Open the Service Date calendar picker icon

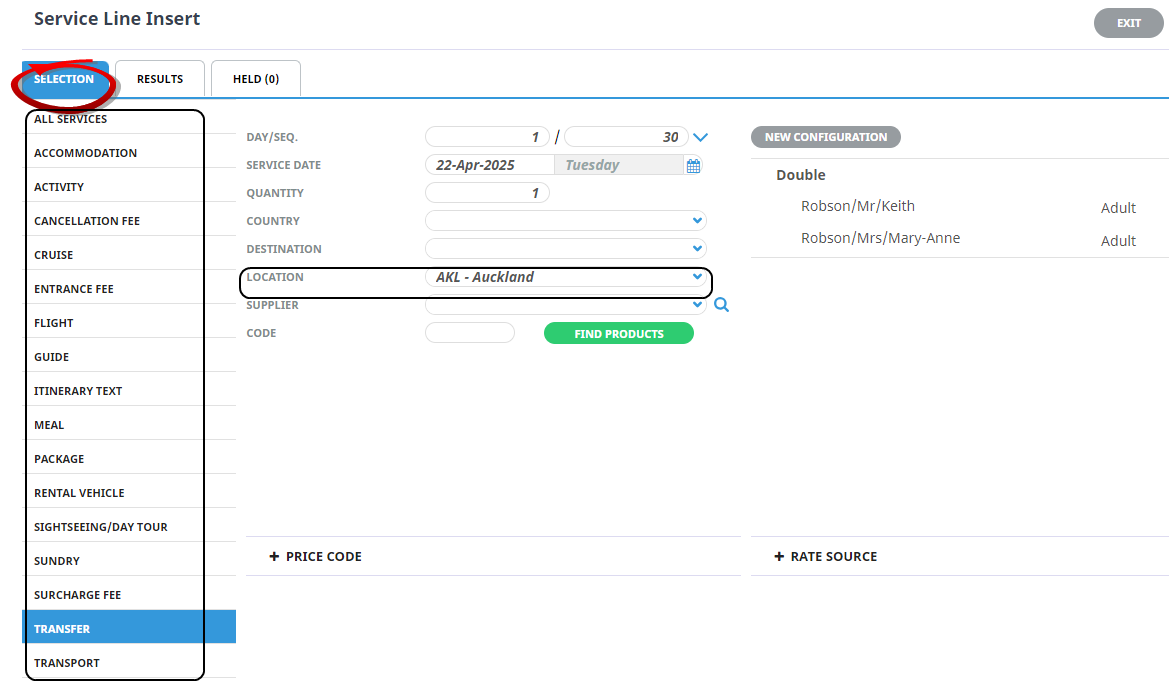[x=693, y=166]
